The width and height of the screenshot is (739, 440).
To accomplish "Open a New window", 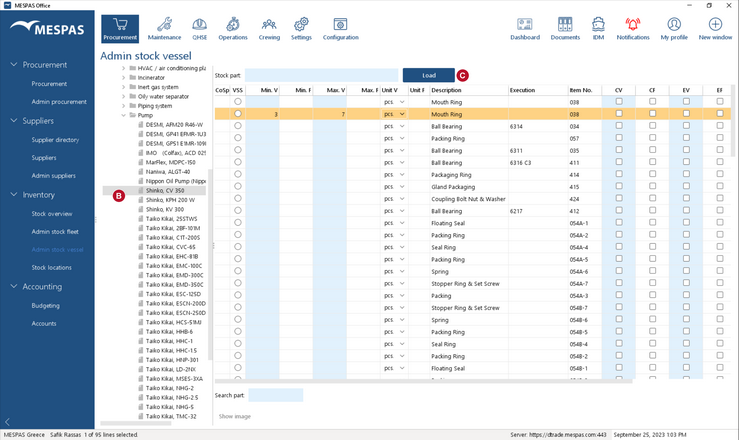I will tap(715, 29).
